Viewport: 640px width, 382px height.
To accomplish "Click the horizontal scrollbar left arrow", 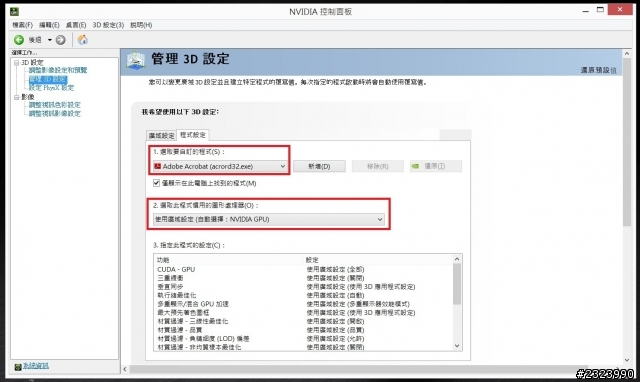I will point(125,369).
